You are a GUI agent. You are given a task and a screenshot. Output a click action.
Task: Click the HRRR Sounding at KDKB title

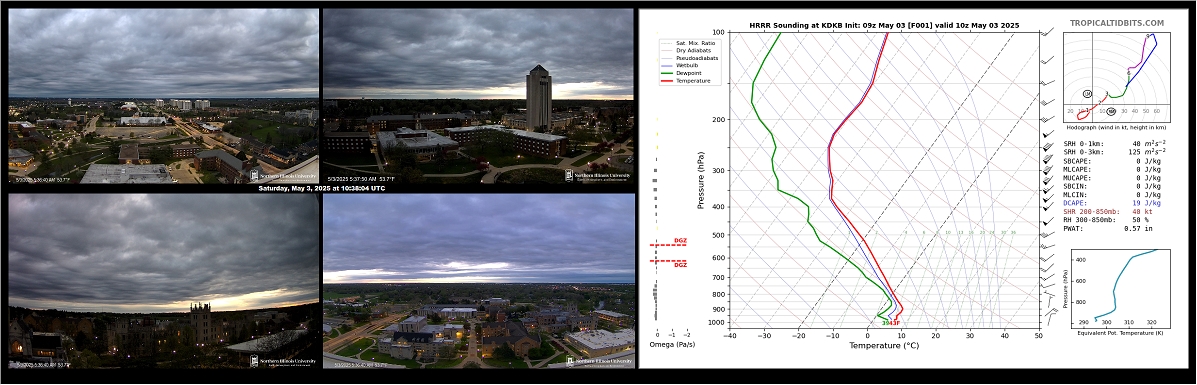coord(884,26)
